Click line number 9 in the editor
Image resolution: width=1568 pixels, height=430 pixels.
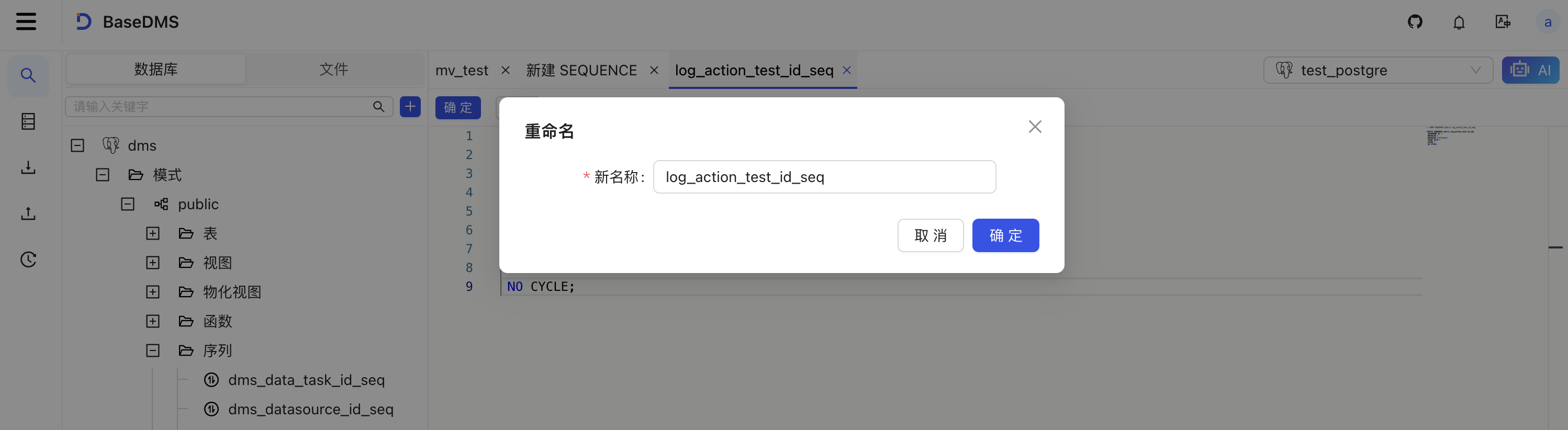pos(469,287)
